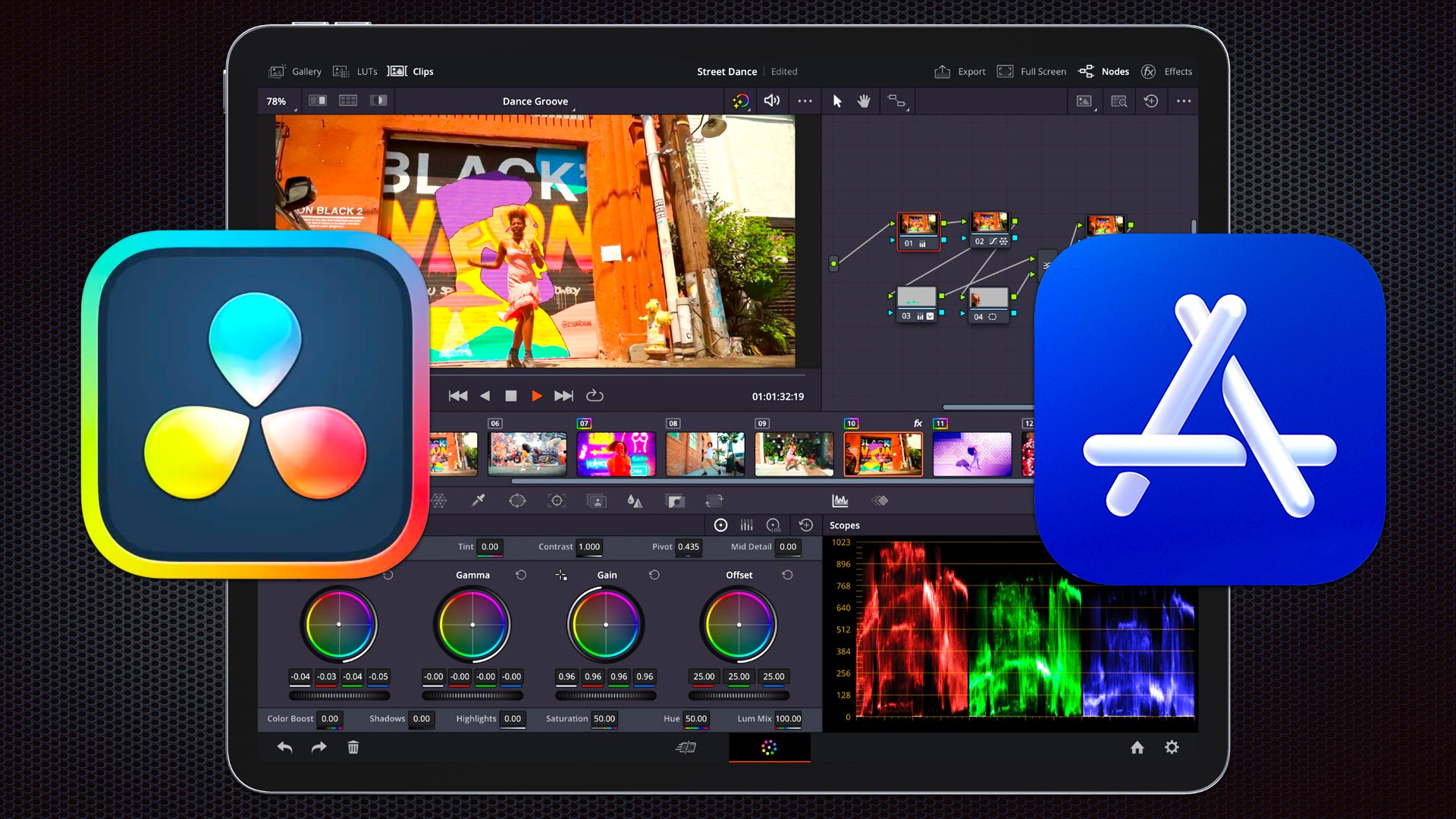Screen dimensions: 1456x819
Task: Open the grade history icon
Action: [x=1151, y=101]
